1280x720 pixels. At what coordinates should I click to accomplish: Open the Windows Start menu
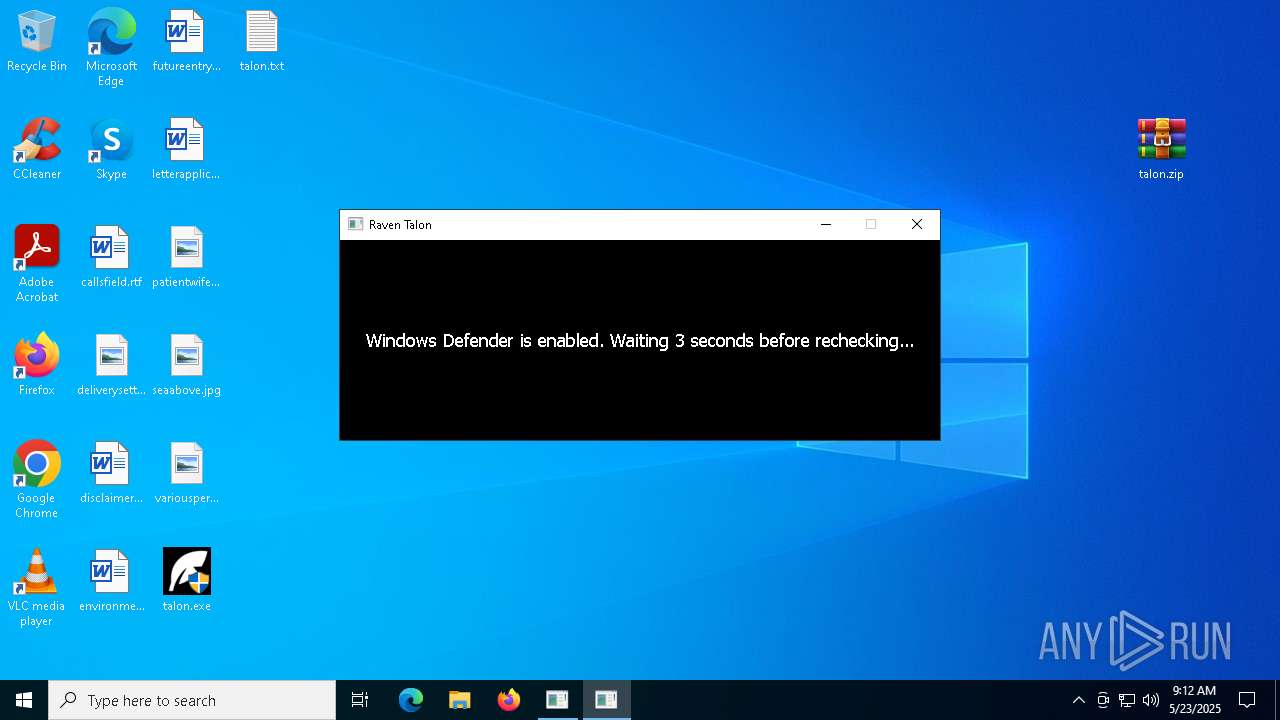[x=24, y=700]
